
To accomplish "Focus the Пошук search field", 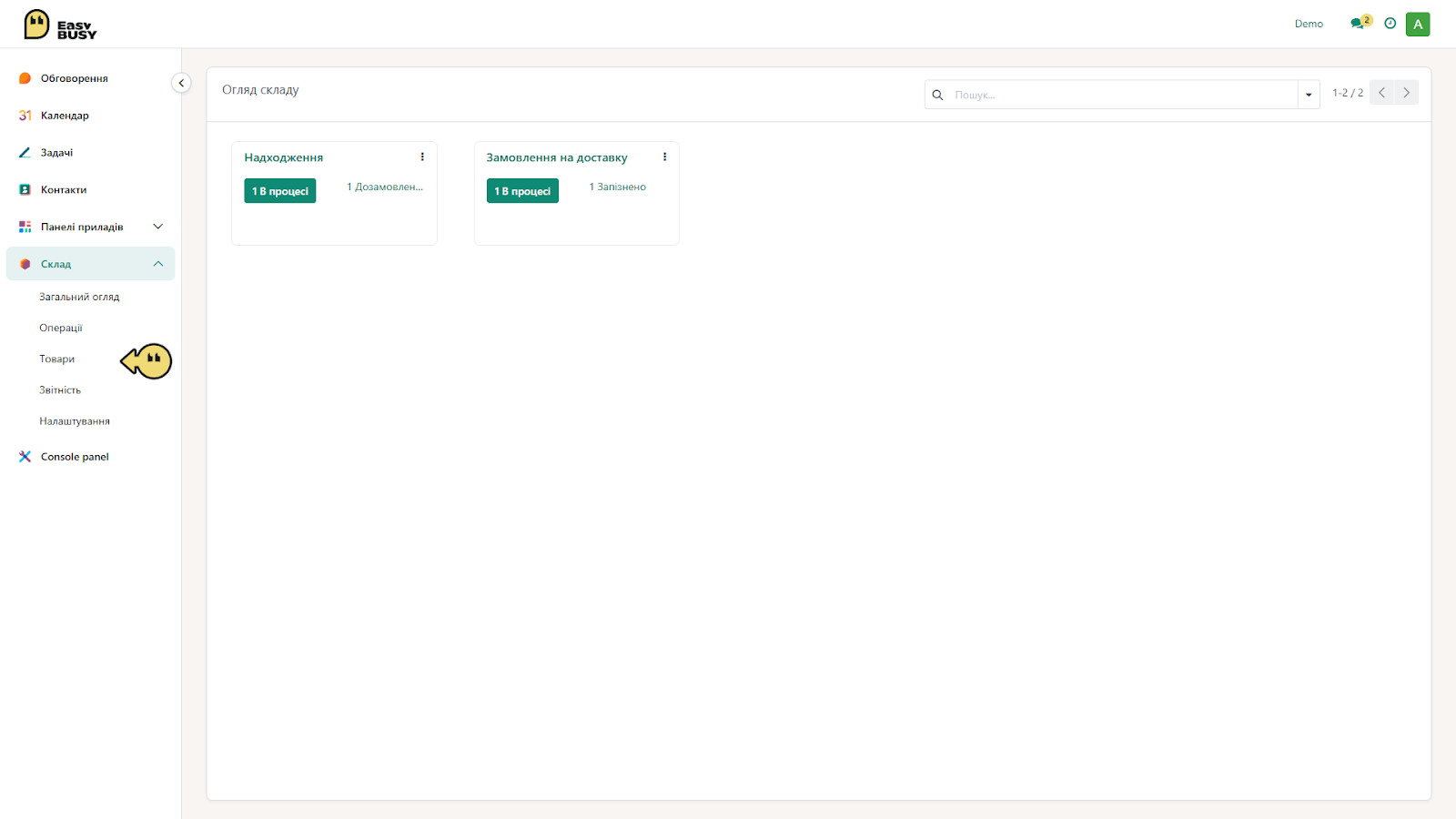I will pyautogui.click(x=1122, y=95).
